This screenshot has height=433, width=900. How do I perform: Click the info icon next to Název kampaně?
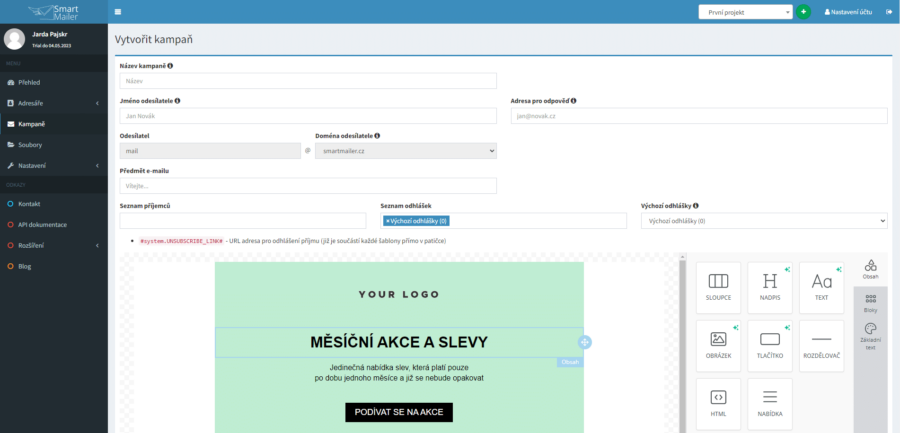[170, 65]
